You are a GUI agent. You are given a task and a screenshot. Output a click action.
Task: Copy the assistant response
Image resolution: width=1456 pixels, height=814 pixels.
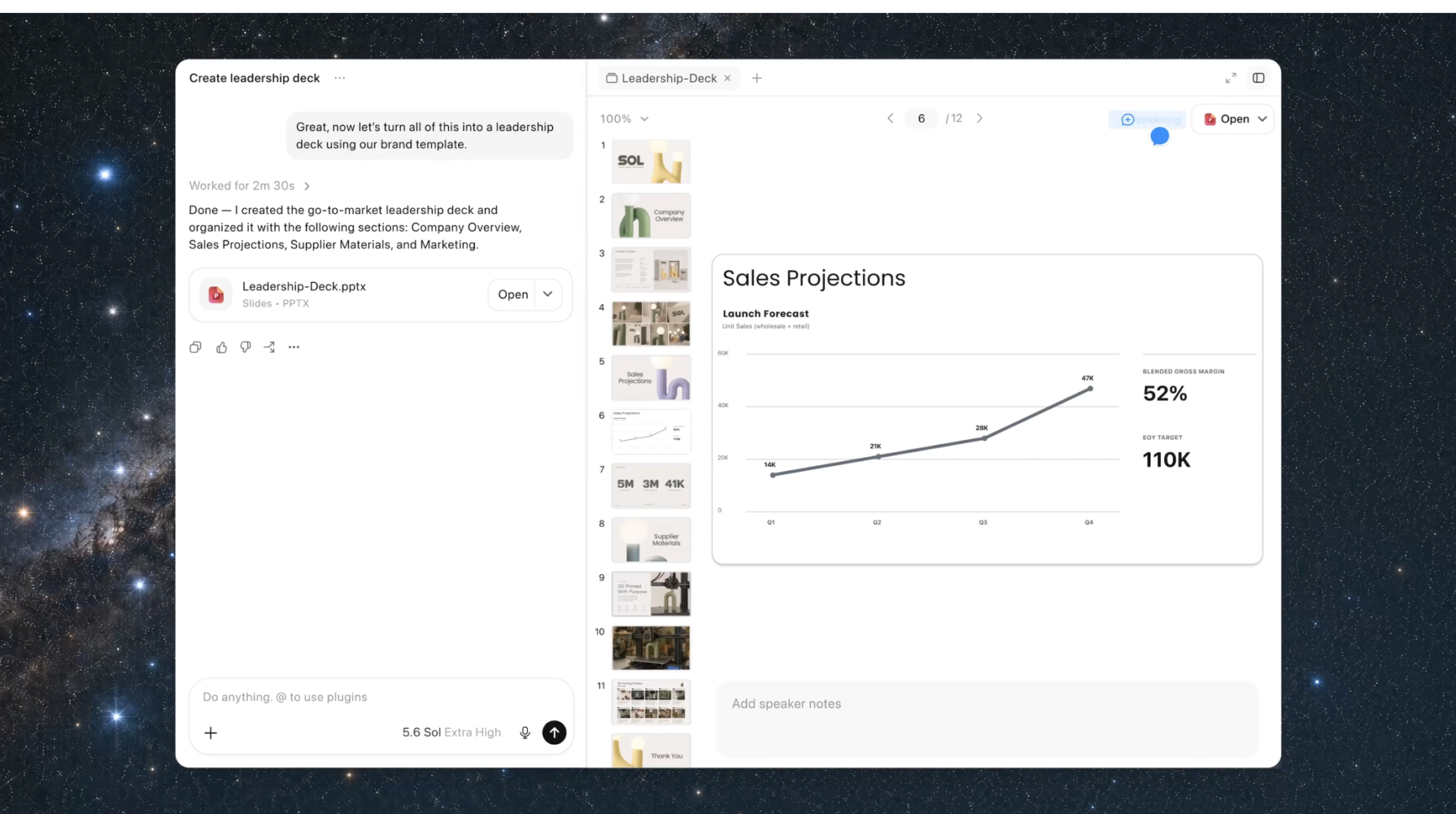[195, 347]
